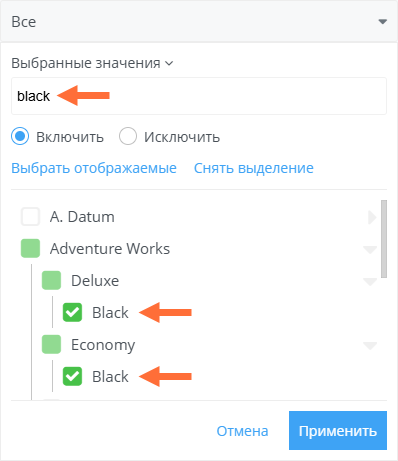This screenshot has height=461, width=398.
Task: Select the Включить radio button
Action: pyautogui.click(x=20, y=137)
